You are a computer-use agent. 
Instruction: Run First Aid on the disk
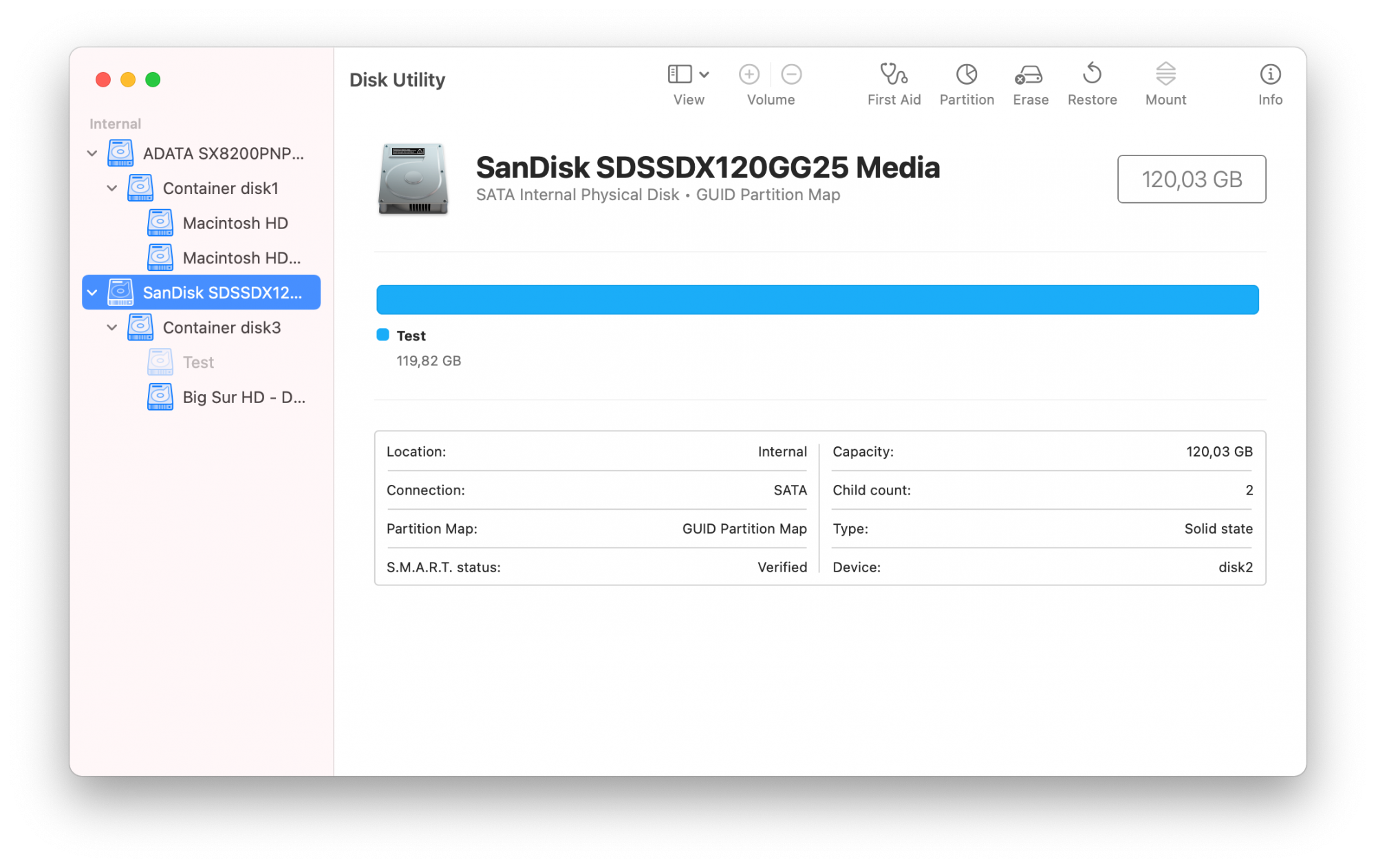893,75
